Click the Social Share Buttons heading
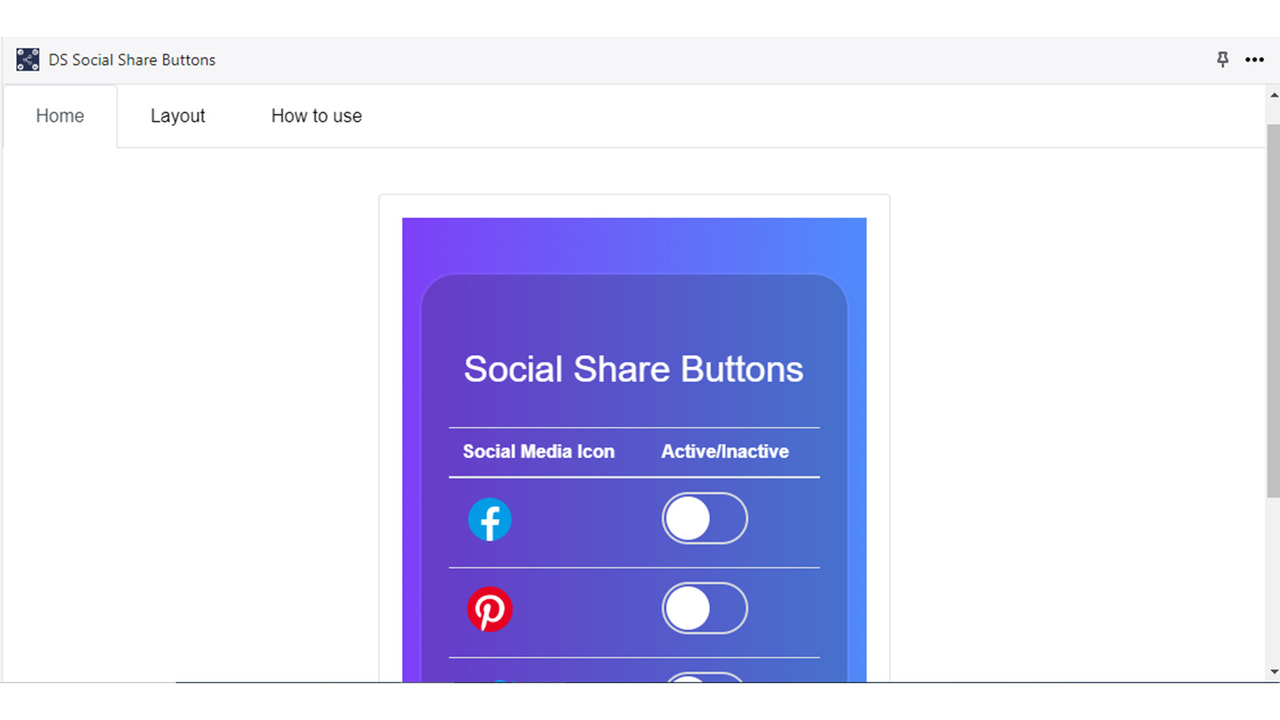 click(x=633, y=369)
